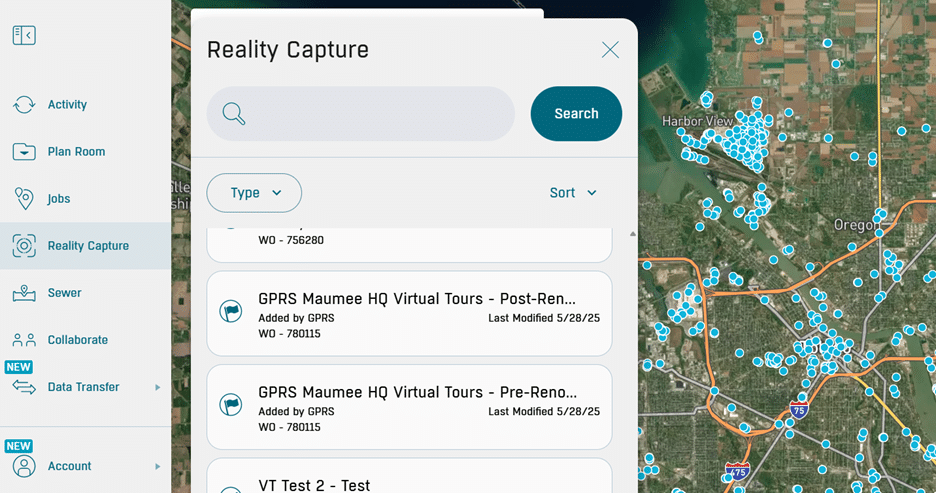Click the Jobs map pin icon
The image size is (936, 493).
click(x=24, y=199)
